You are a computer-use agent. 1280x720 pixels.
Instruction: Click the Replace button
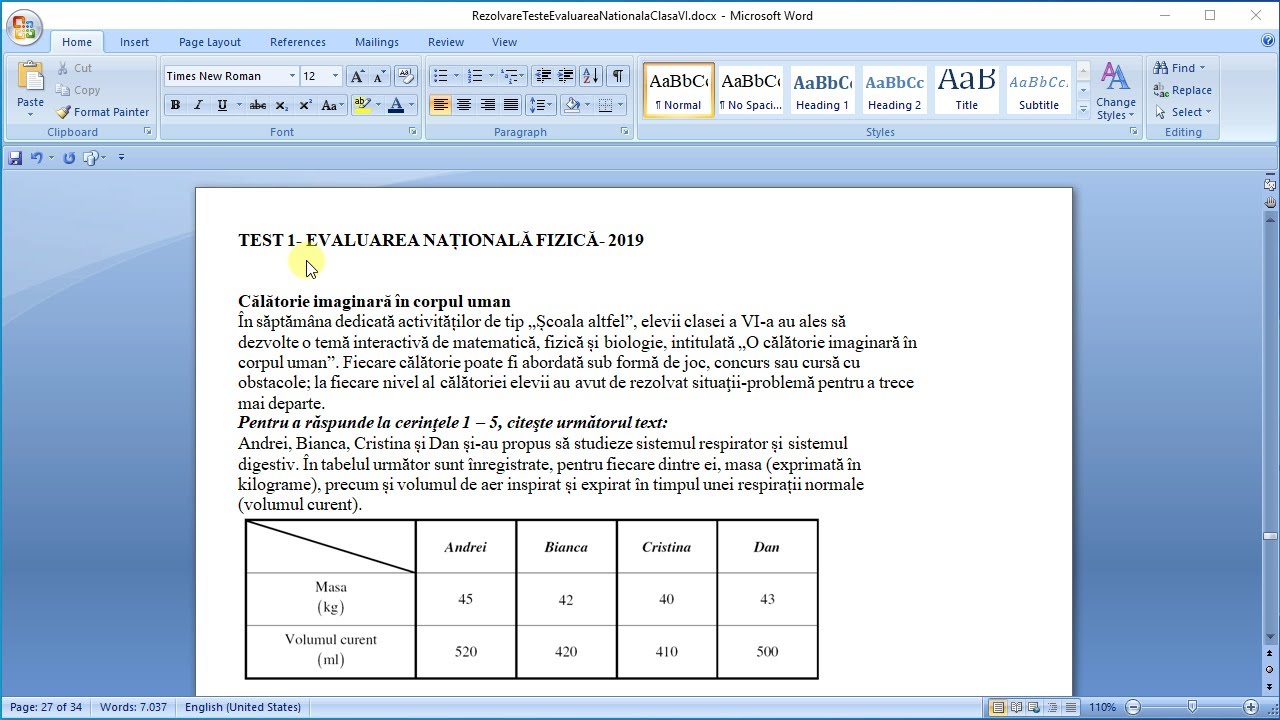coord(1182,90)
